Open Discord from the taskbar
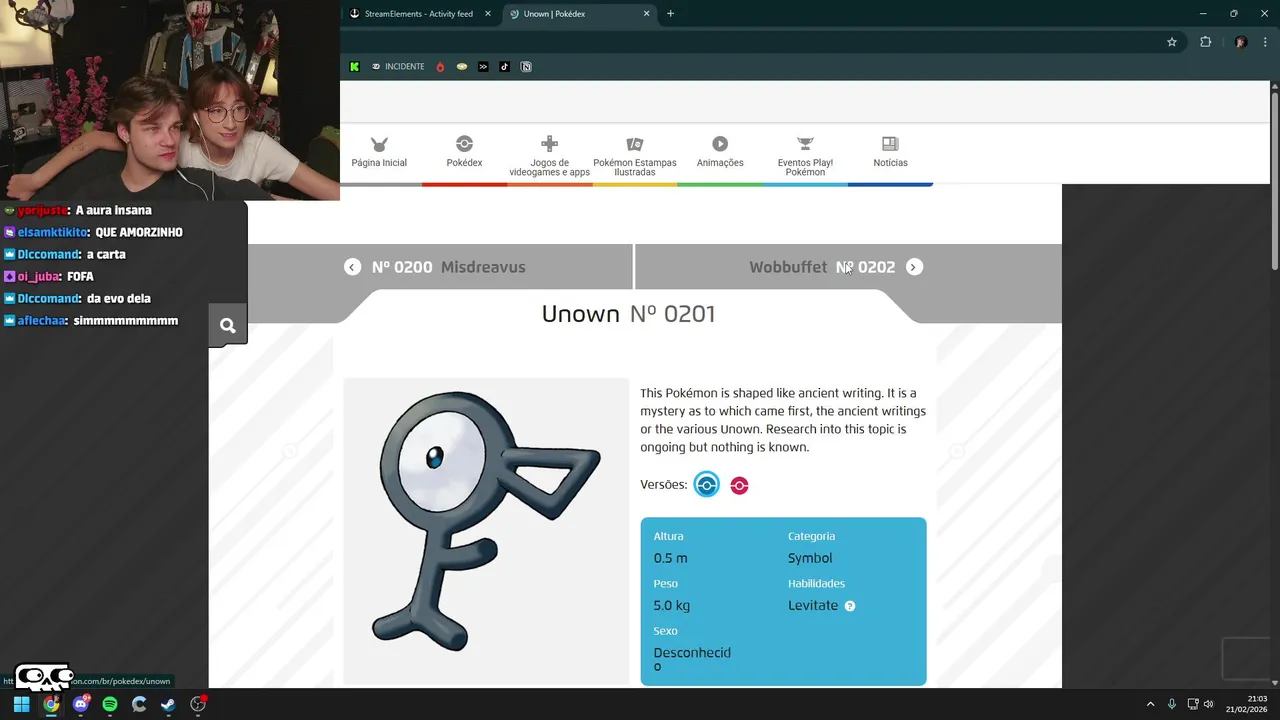The width and height of the screenshot is (1280, 720). 81,704
